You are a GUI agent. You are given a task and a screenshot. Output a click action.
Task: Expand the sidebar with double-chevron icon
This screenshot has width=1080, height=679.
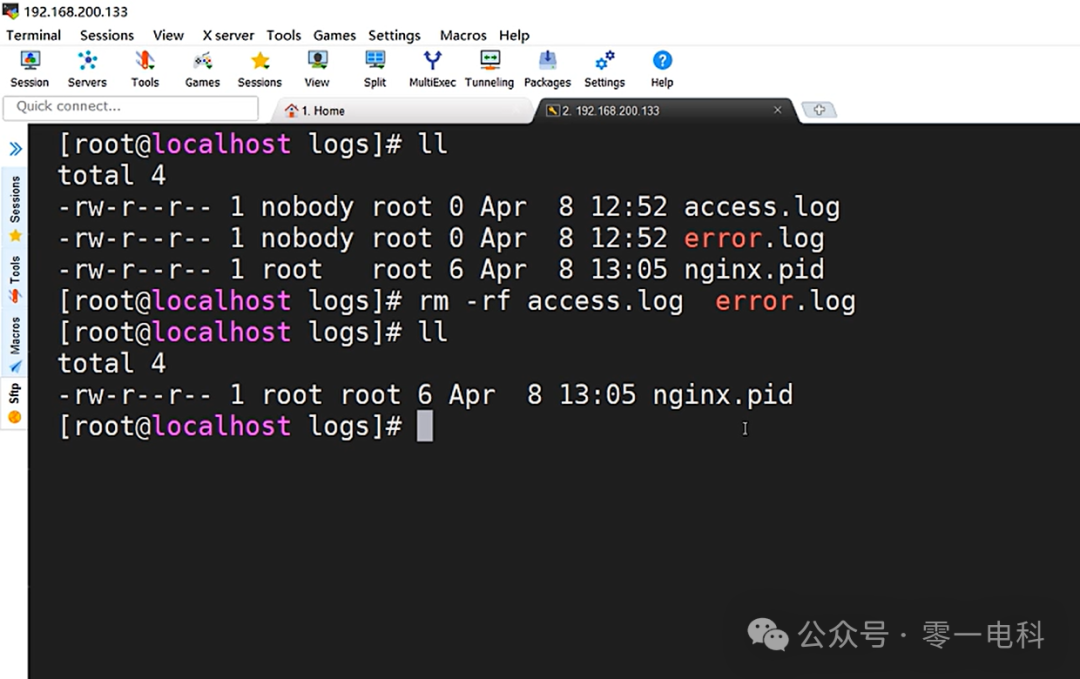point(15,149)
